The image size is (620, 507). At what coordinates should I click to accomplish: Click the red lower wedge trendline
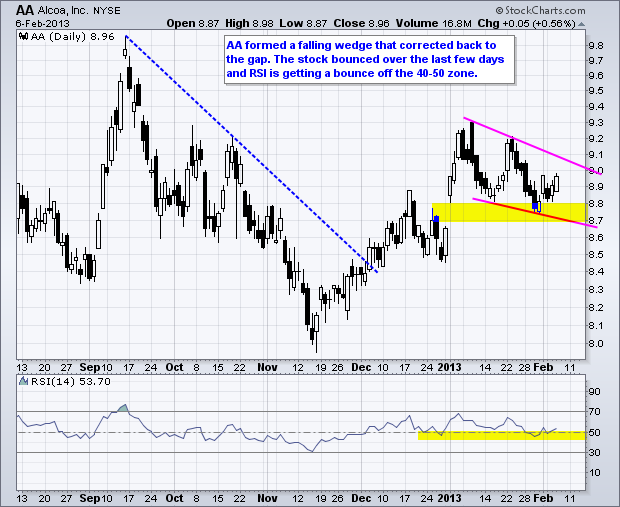536,213
